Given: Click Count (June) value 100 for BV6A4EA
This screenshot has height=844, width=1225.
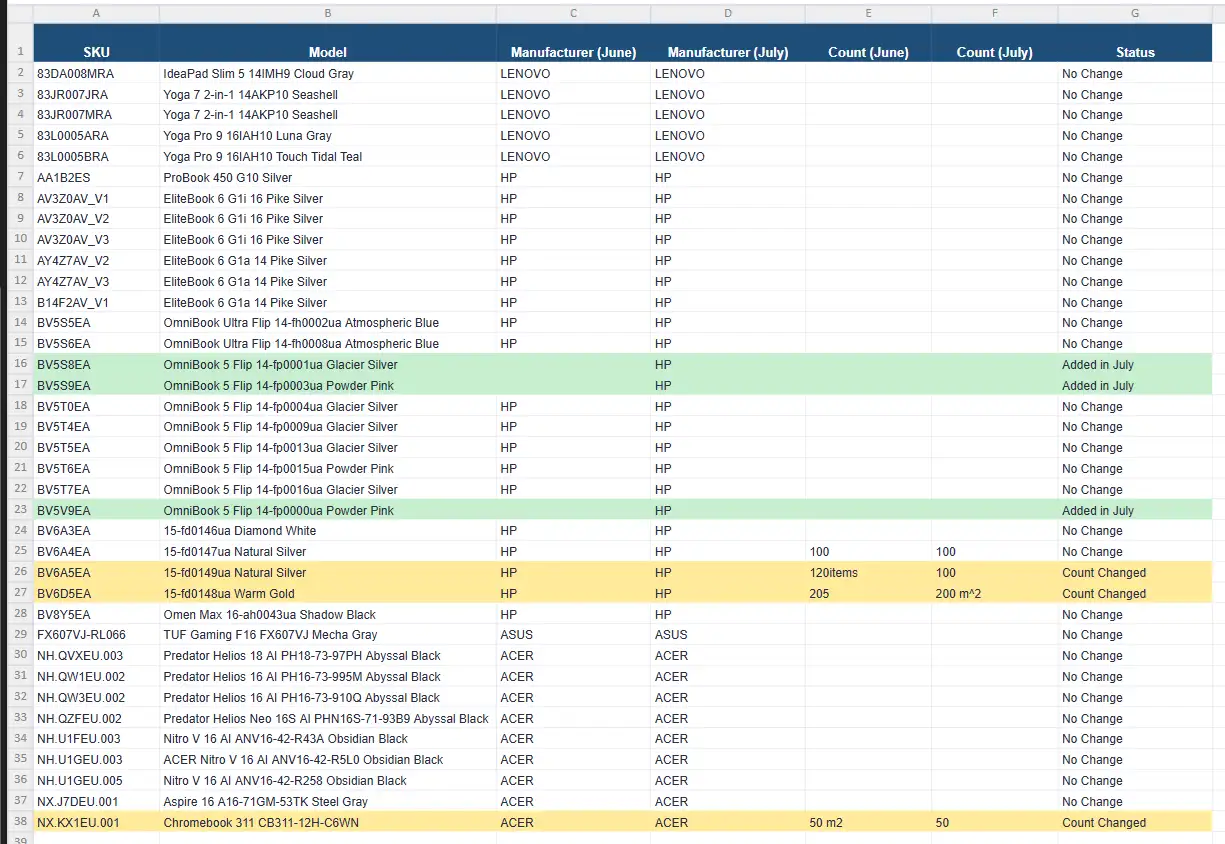Looking at the screenshot, I should point(868,552).
